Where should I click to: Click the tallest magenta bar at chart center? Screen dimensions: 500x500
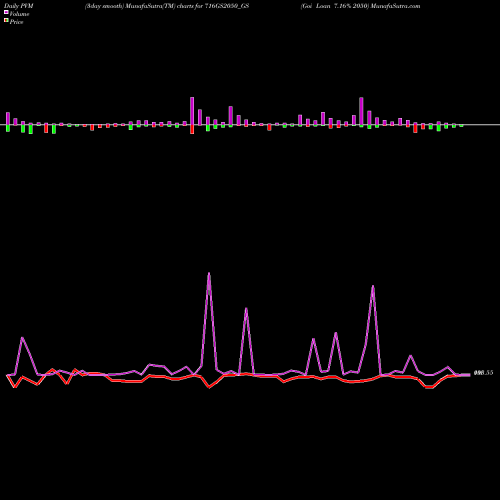(192, 111)
